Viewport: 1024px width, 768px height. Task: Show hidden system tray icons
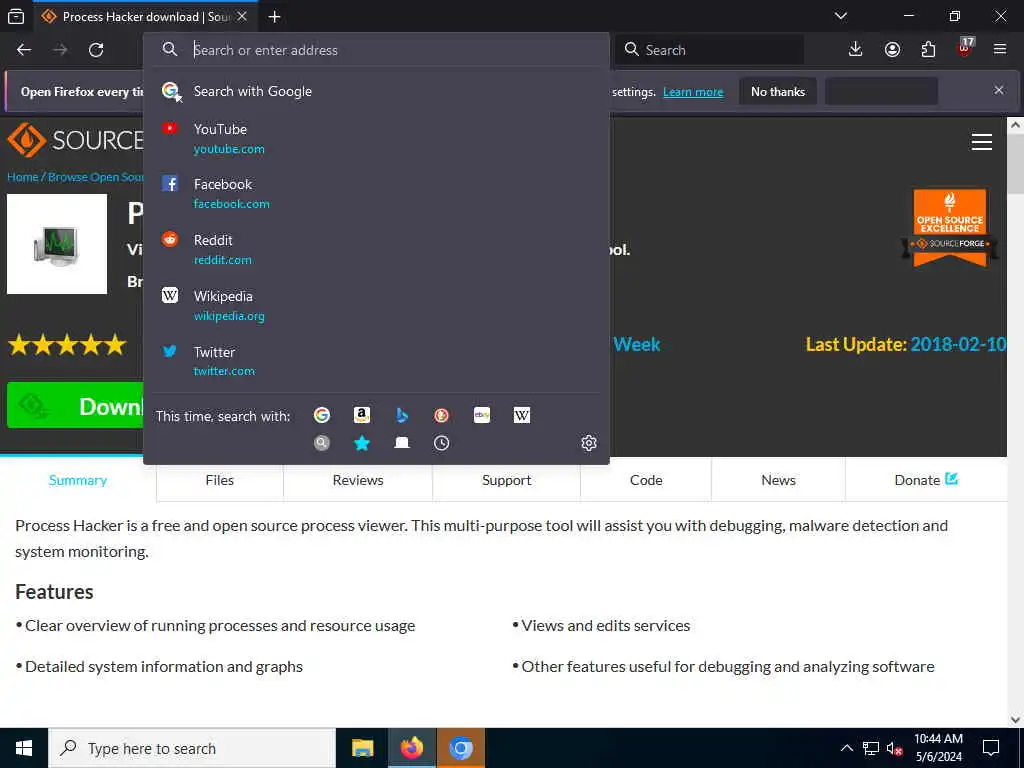846,748
